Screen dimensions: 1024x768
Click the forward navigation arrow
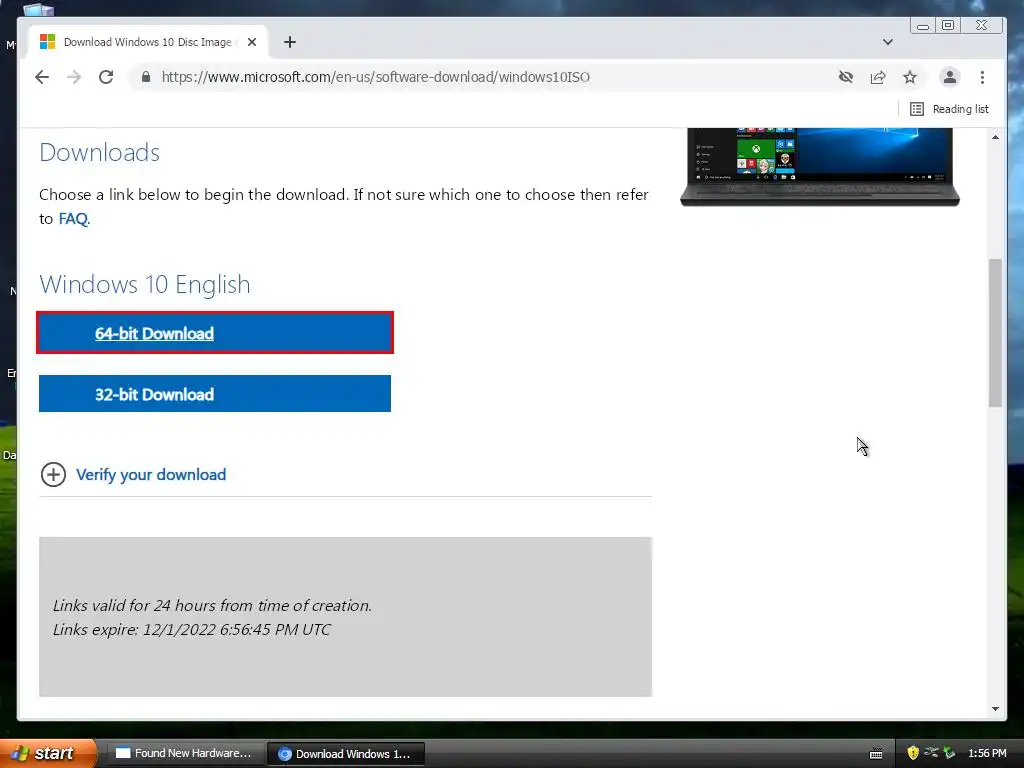click(74, 77)
